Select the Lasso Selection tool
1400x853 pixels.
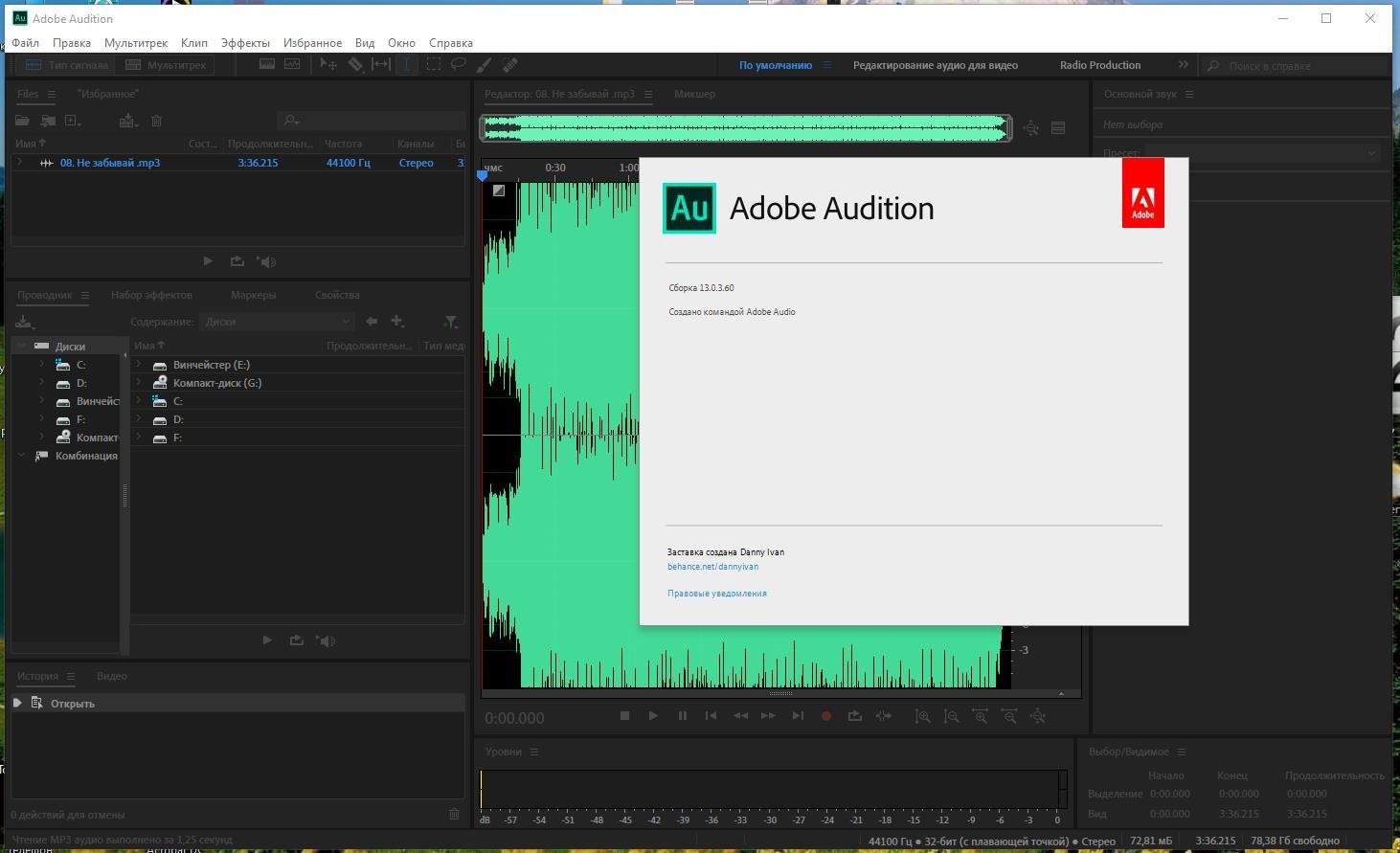coord(459,64)
